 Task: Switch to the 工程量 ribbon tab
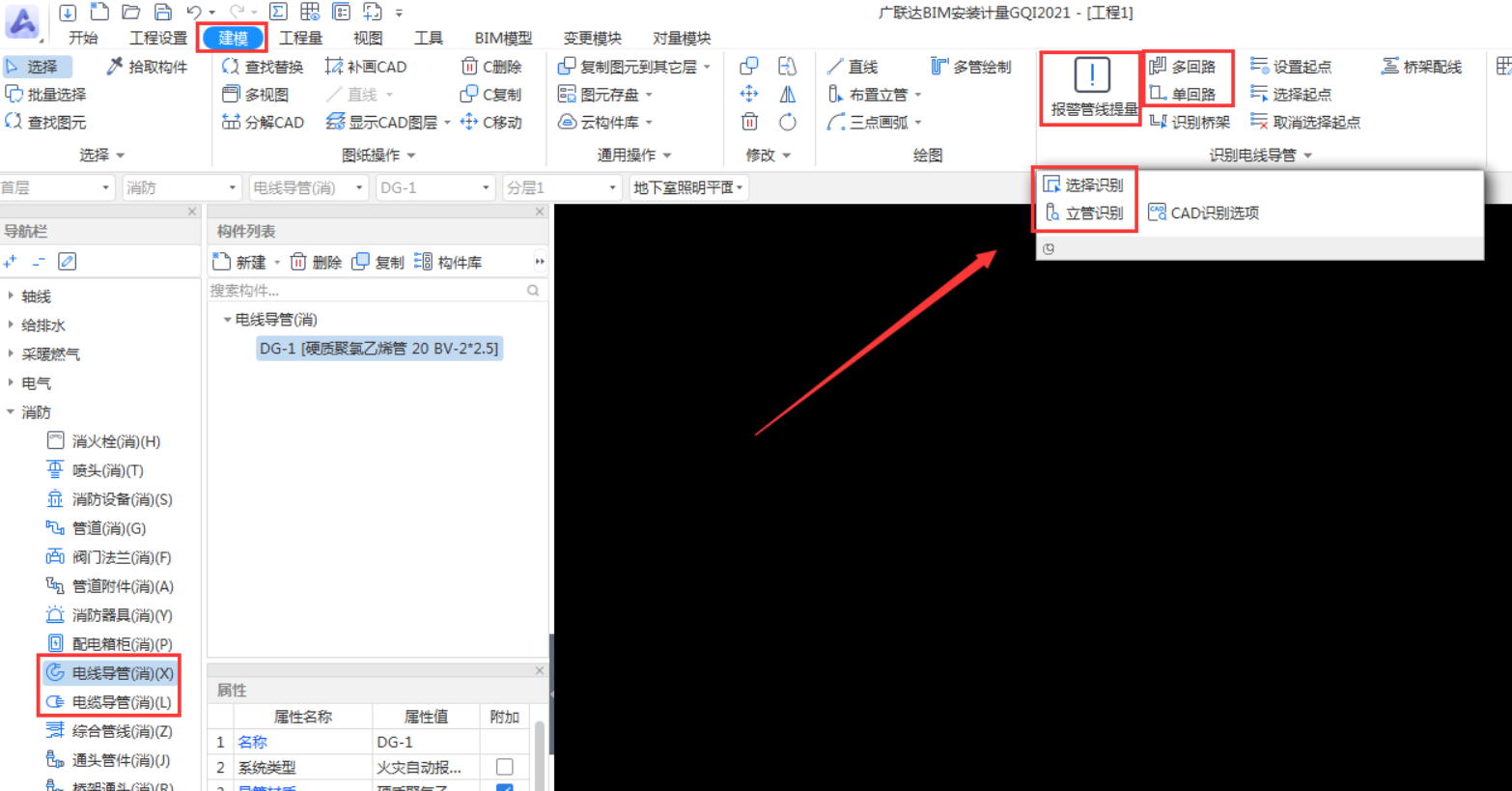coord(300,39)
